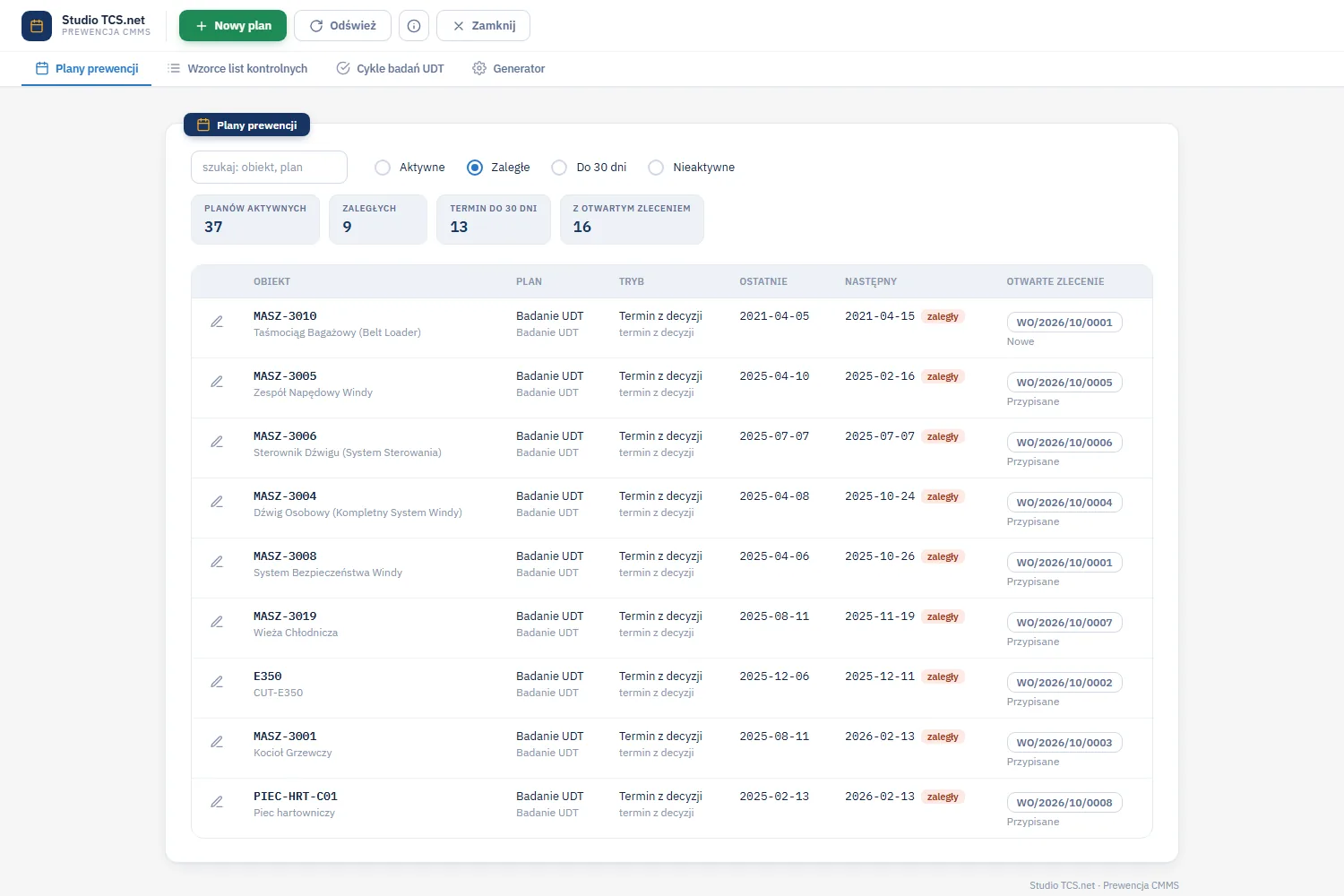Viewport: 1344px width, 896px height.
Task: Edit plan for MASZ-3008 via pencil icon
Action: click(217, 562)
